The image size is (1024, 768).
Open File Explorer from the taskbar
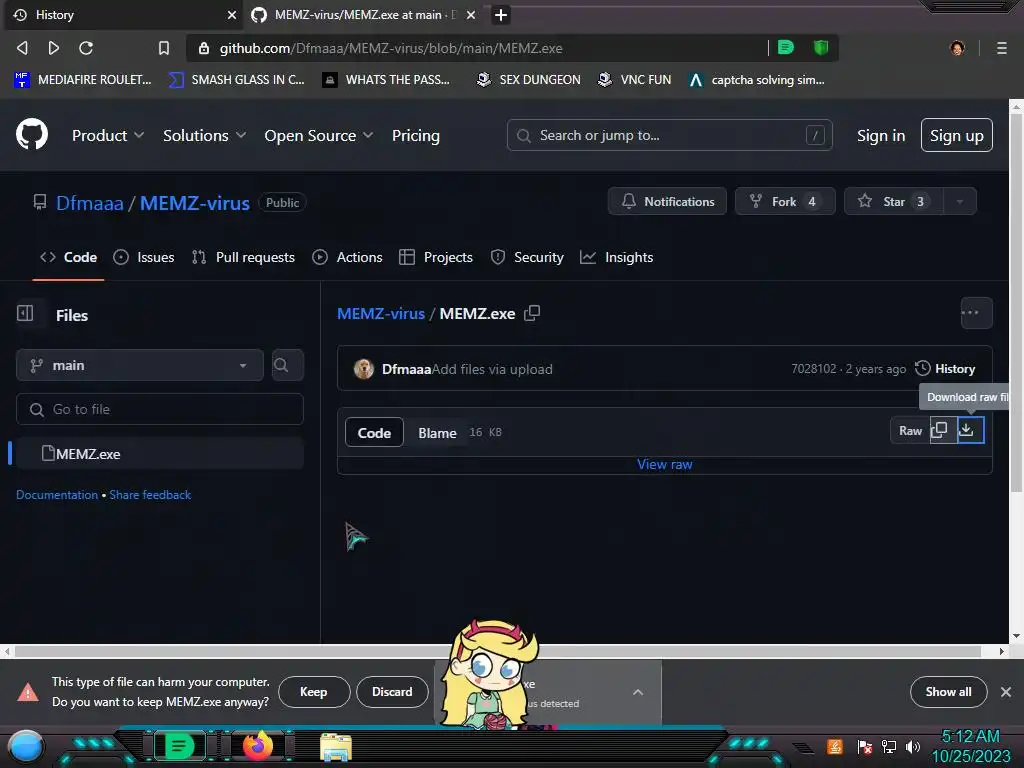coord(336,747)
